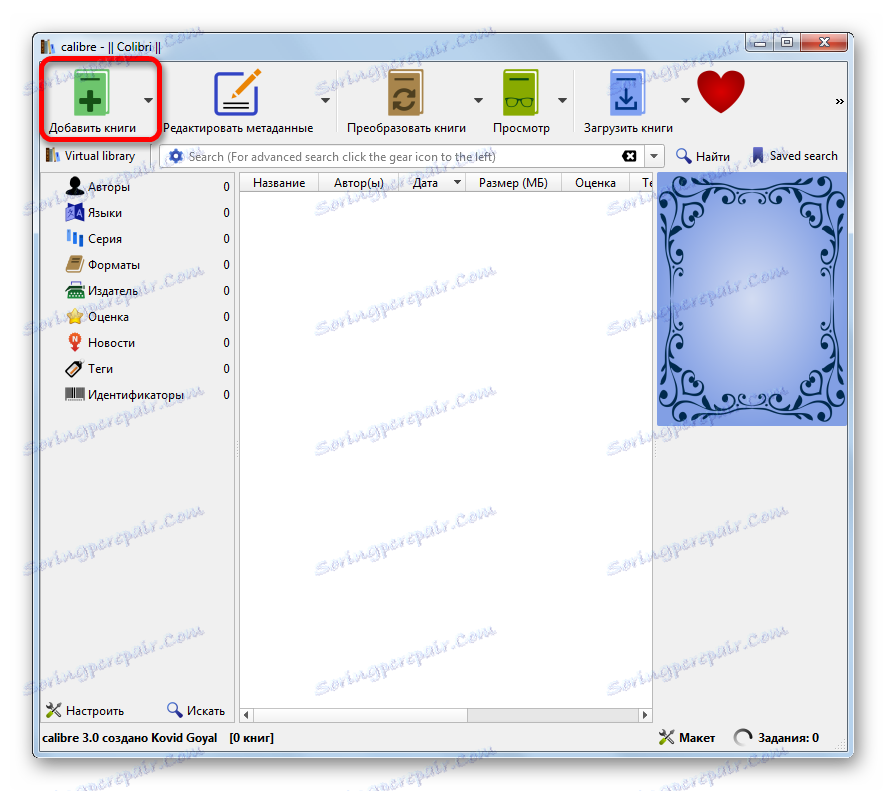Screen dimensions: 887x791
Task: Expand the Download books dropdown arrow
Action: coord(685,100)
